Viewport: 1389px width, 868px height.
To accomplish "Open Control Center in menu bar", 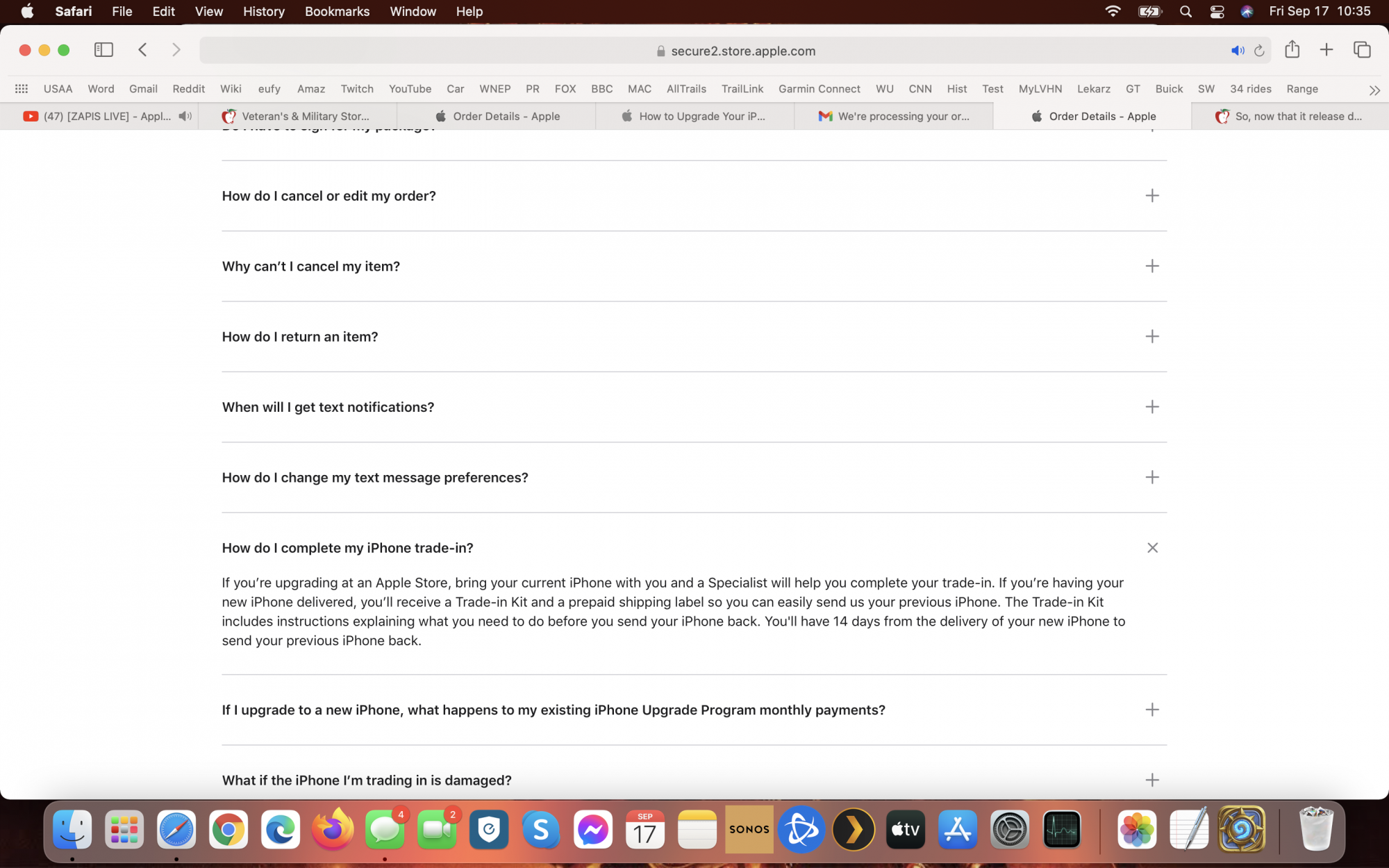I will pyautogui.click(x=1217, y=11).
